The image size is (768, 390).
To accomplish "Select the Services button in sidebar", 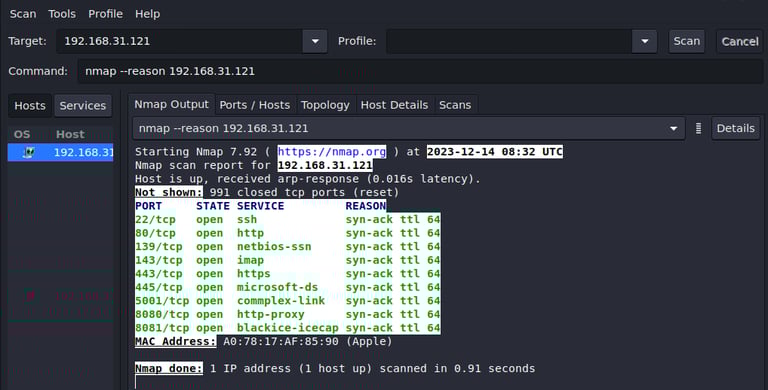I will coord(83,105).
